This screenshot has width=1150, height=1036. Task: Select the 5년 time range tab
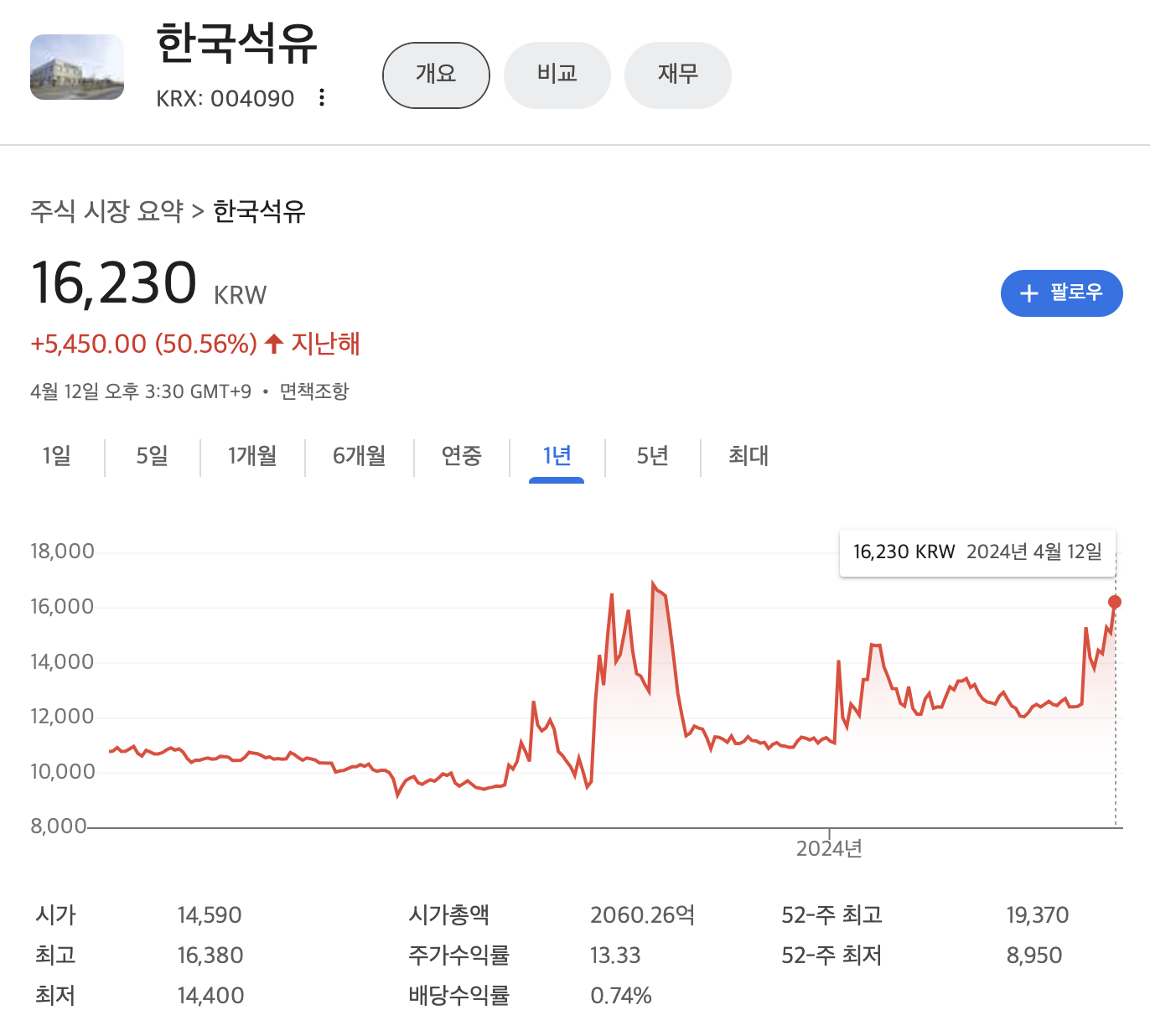click(653, 456)
